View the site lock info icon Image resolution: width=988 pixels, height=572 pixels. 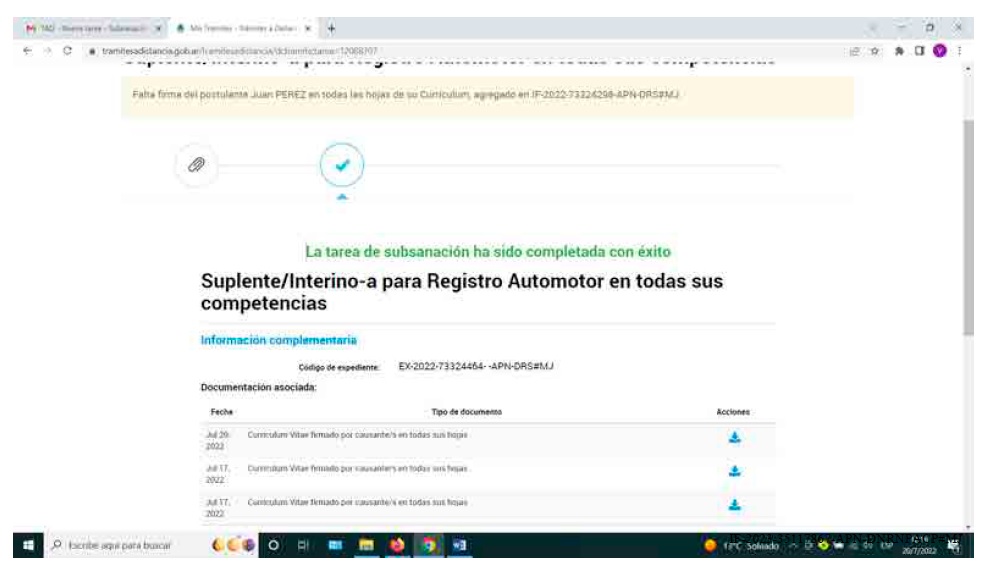[x=92, y=51]
